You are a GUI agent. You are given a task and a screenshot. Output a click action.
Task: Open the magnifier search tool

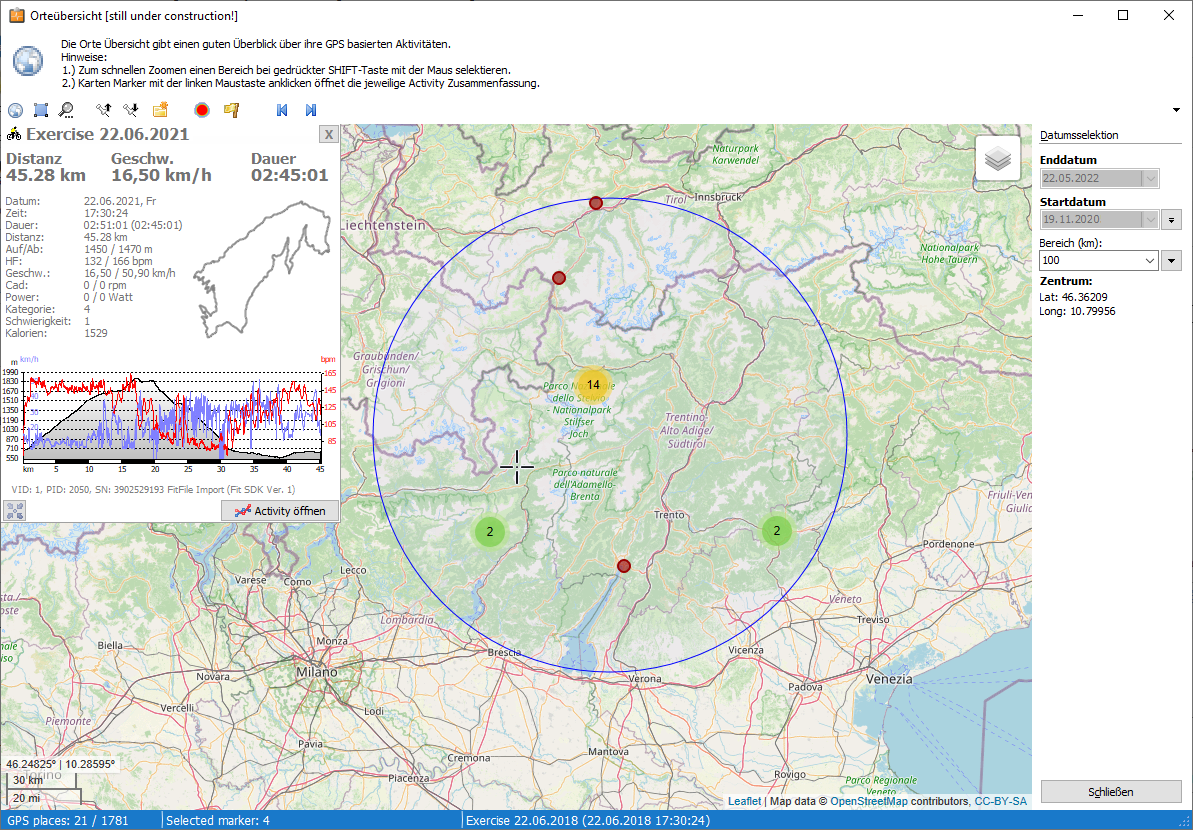tap(66, 110)
